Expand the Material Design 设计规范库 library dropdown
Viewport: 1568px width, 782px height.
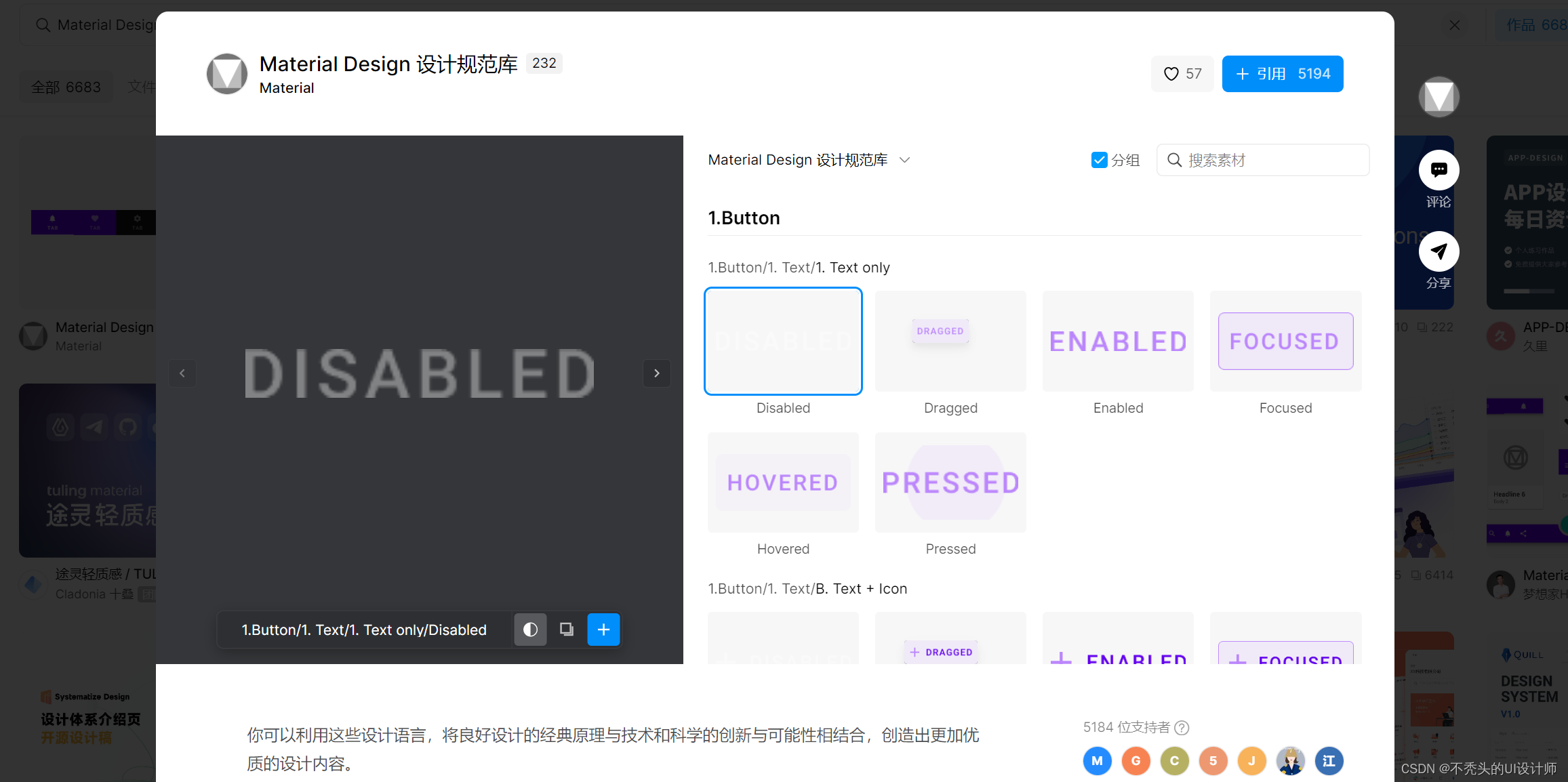point(809,160)
